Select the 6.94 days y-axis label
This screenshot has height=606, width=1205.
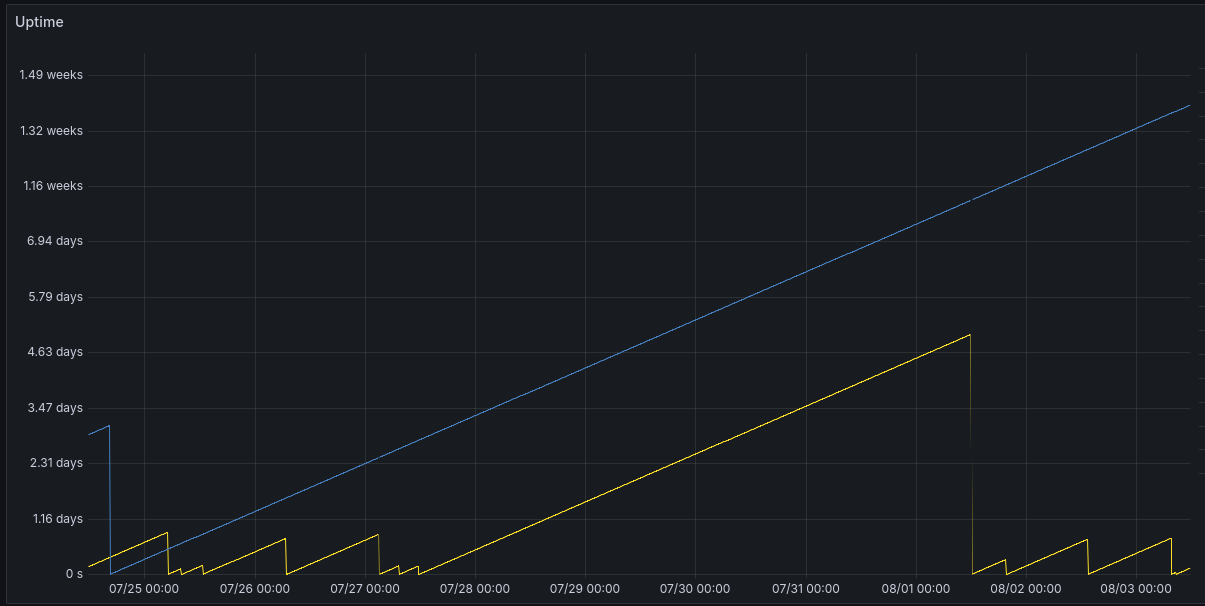(55, 242)
